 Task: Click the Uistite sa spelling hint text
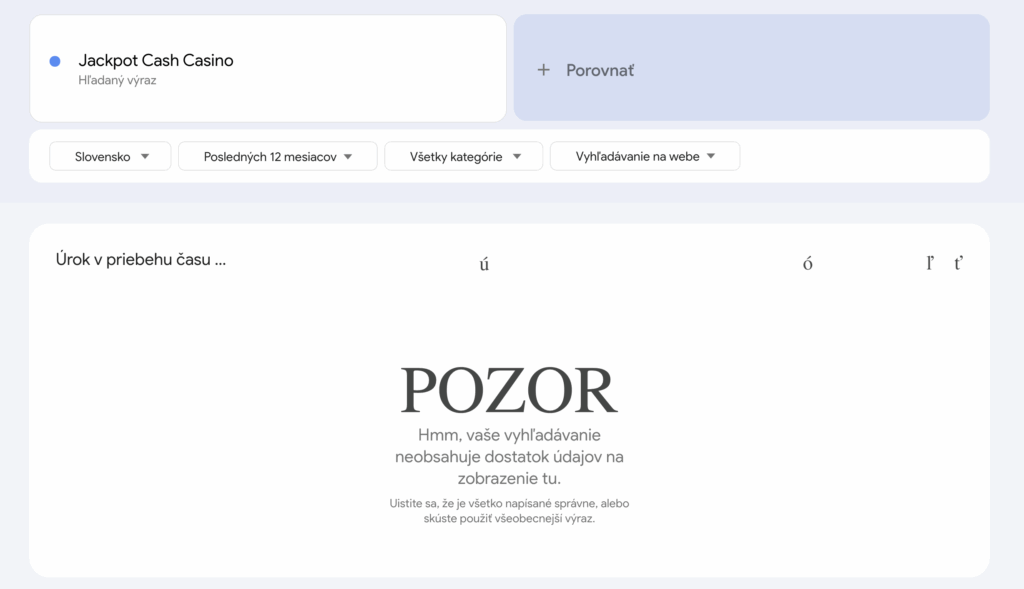509,510
